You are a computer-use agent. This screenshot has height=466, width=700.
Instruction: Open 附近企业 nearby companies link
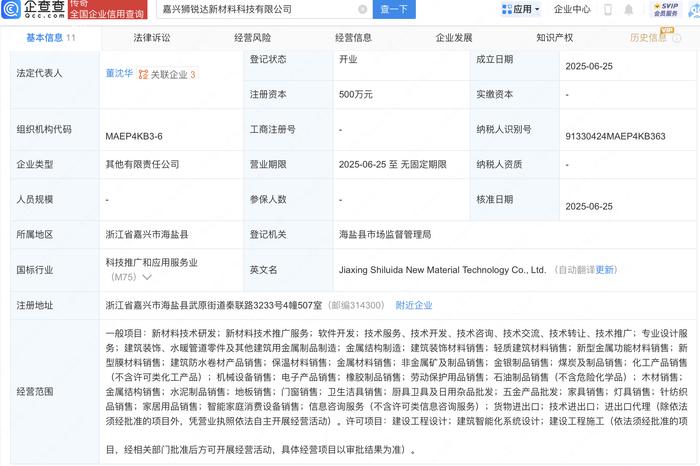pyautogui.click(x=414, y=305)
